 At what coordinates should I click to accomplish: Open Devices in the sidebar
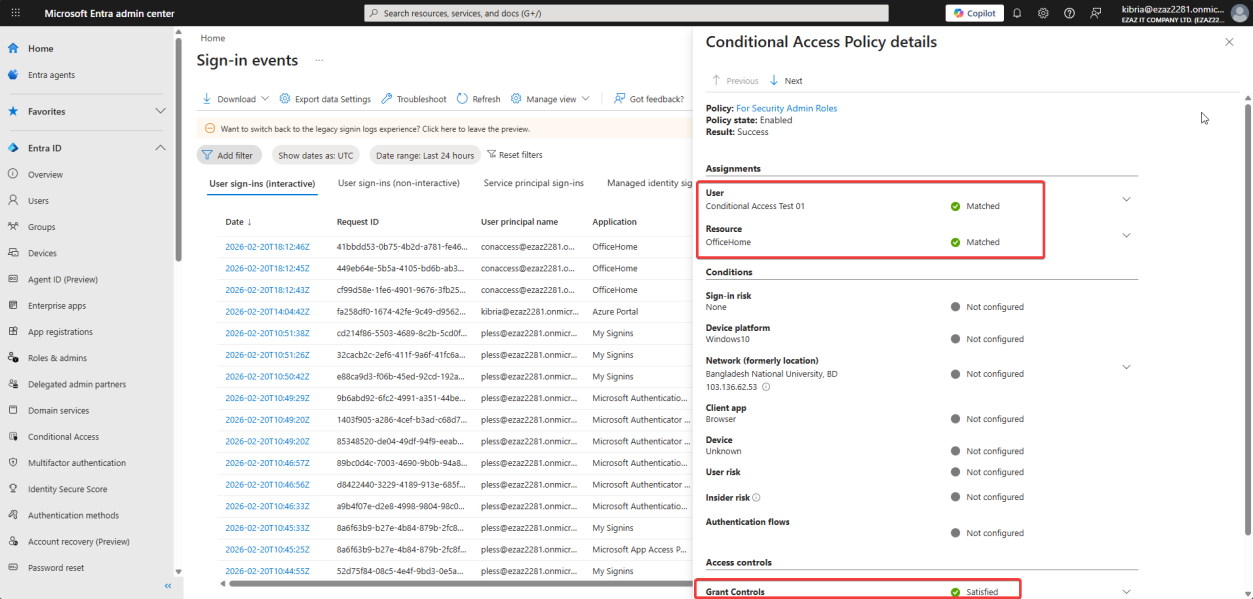[x=42, y=253]
